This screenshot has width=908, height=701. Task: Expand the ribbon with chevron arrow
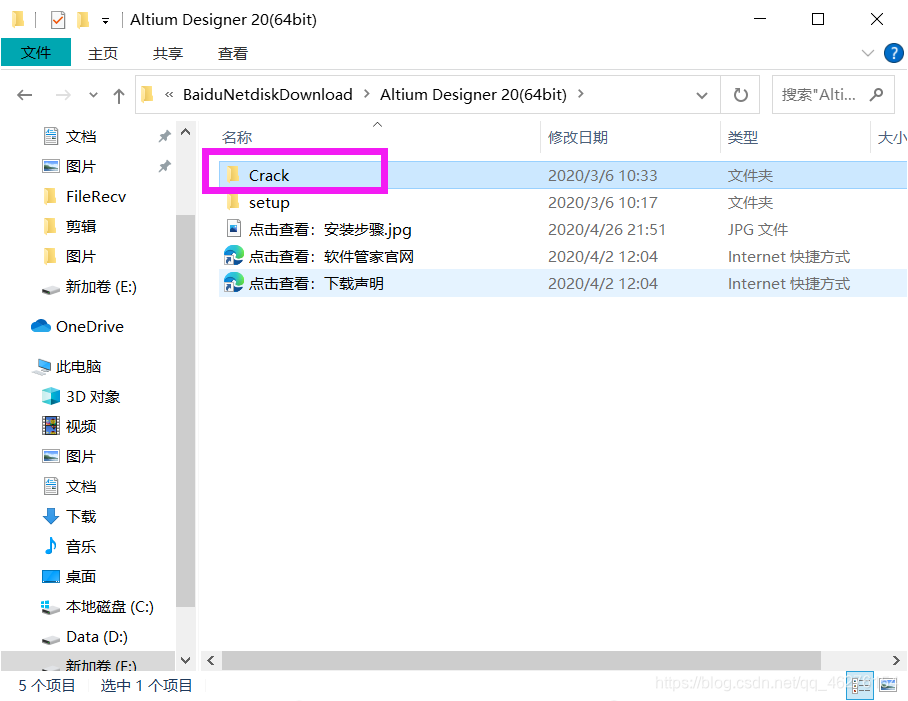pyautogui.click(x=867, y=53)
